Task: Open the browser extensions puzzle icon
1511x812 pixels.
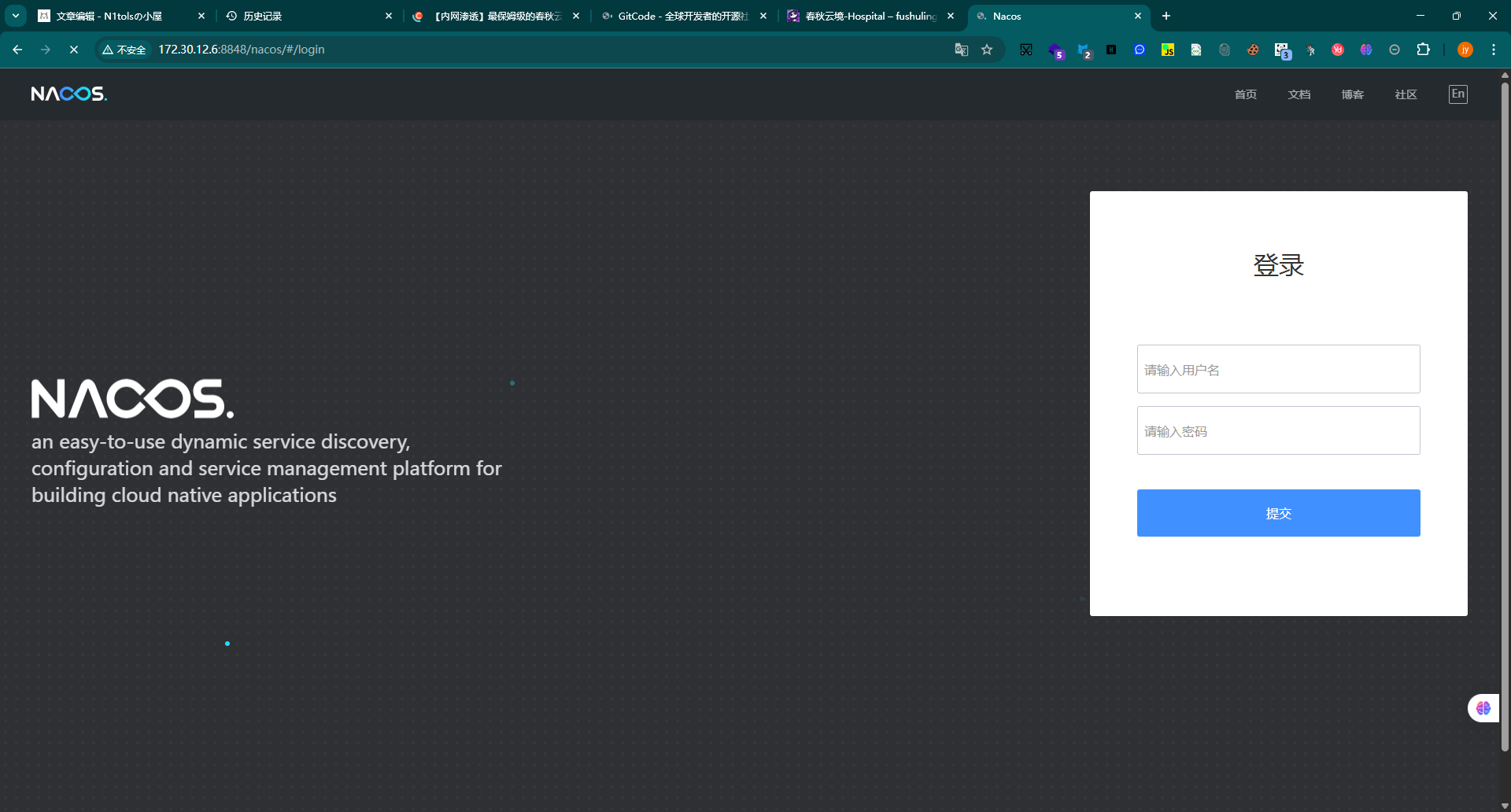Action: tap(1423, 50)
